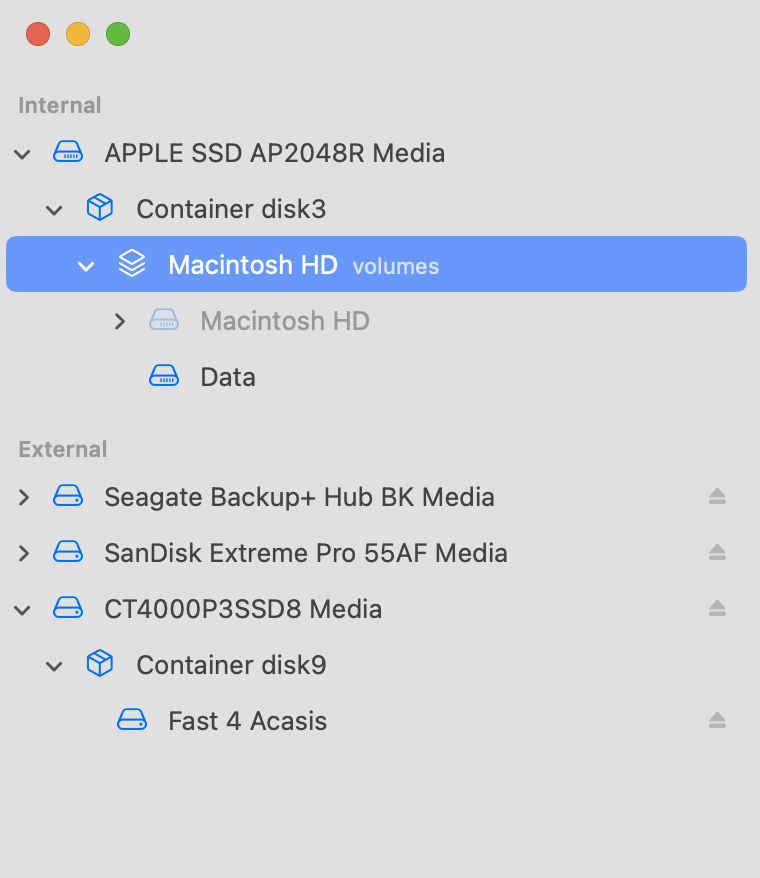Screen dimensions: 760x878
Task: Collapse the CT4000P3SSD8 Media tree
Action: tap(23, 610)
